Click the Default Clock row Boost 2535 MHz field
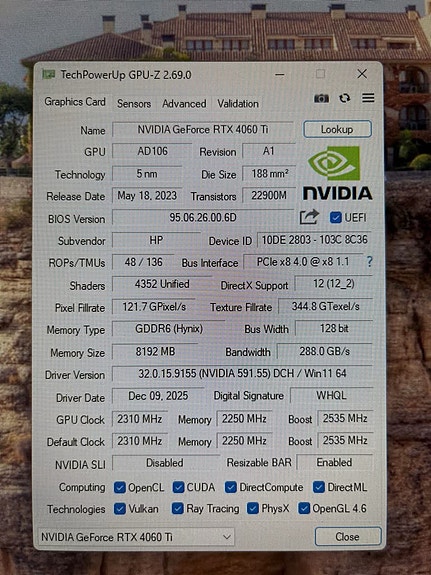Viewport: 431px width, 575px height. (x=345, y=440)
